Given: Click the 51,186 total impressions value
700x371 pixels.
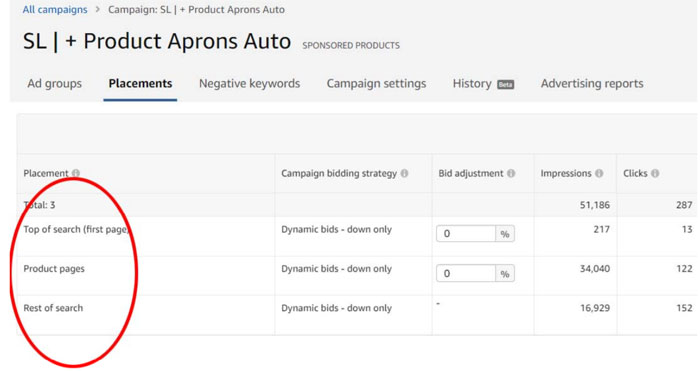Looking at the screenshot, I should coord(595,205).
